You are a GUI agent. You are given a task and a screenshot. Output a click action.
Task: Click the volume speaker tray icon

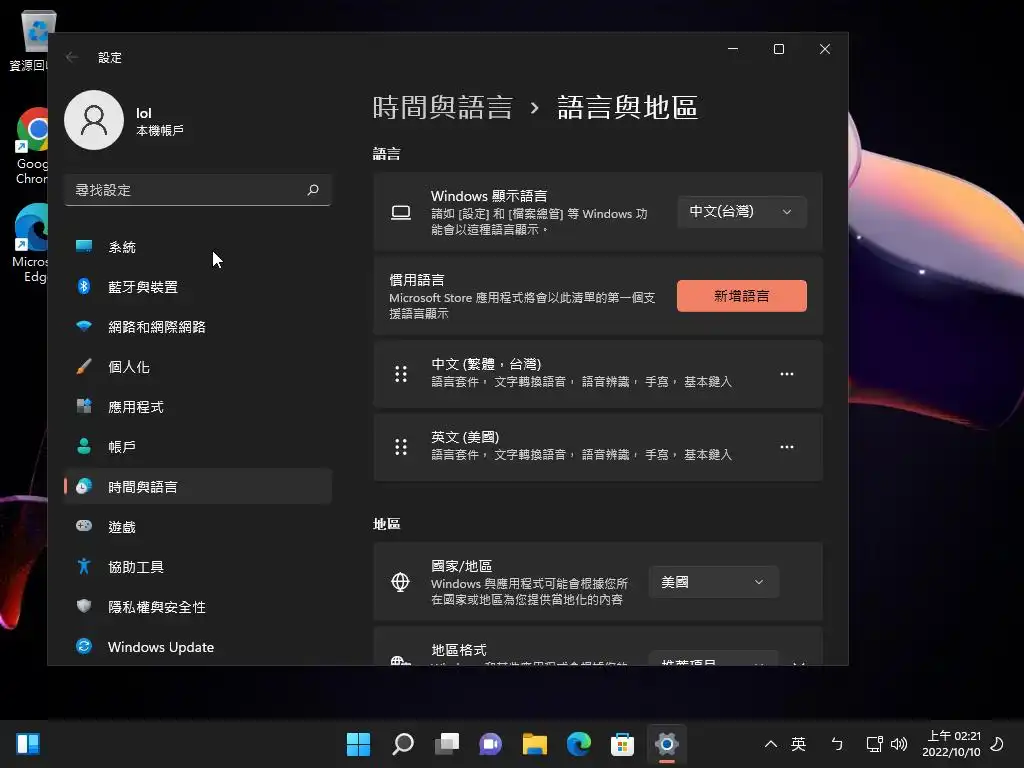(899, 744)
